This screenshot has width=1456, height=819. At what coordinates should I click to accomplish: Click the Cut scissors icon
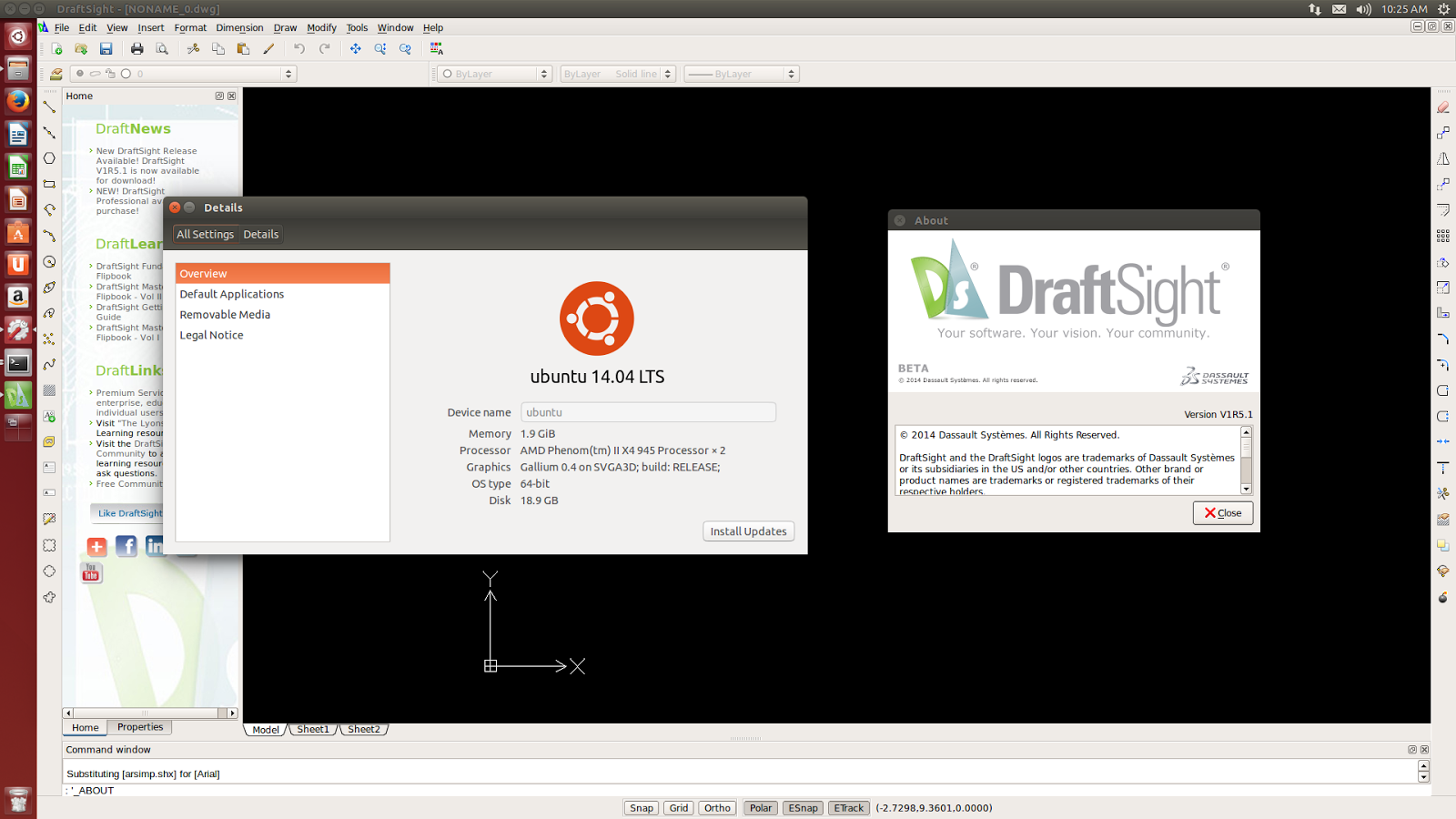click(x=193, y=49)
